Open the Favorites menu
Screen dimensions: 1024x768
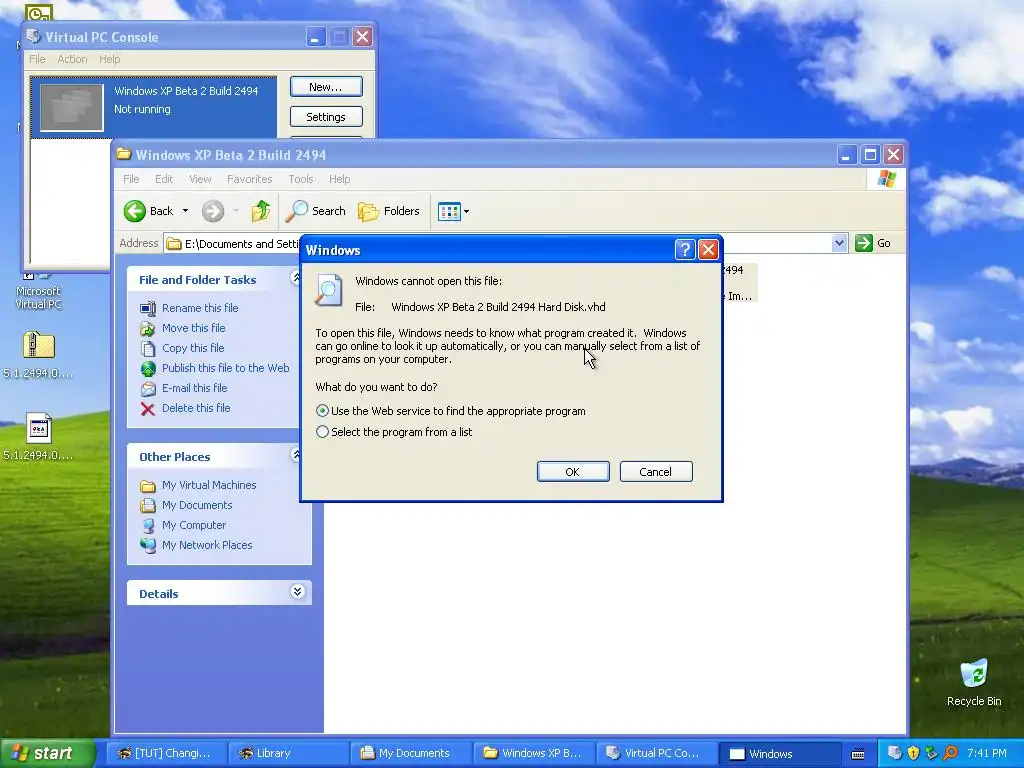pos(249,179)
